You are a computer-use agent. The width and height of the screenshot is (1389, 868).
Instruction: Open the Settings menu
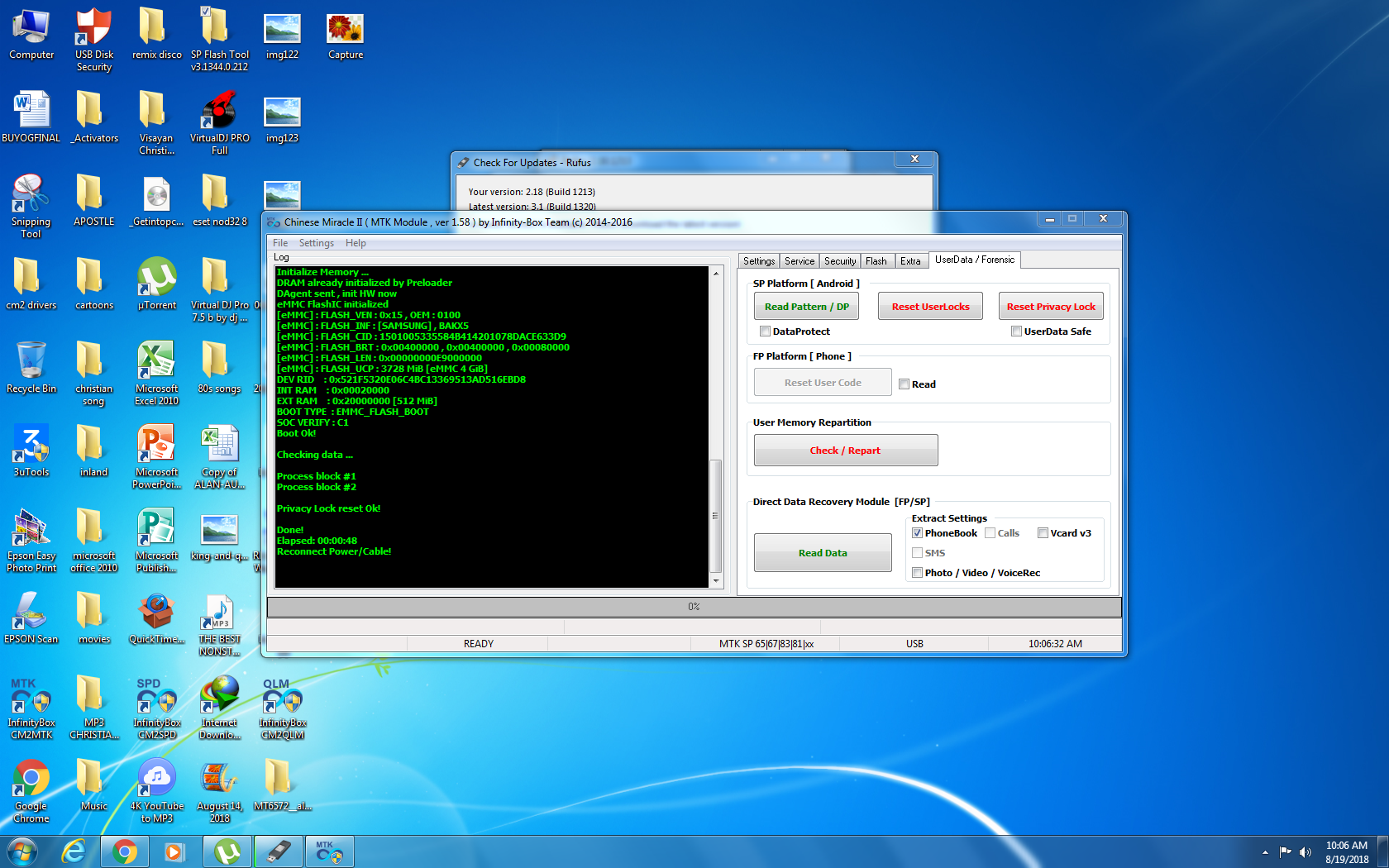click(316, 243)
